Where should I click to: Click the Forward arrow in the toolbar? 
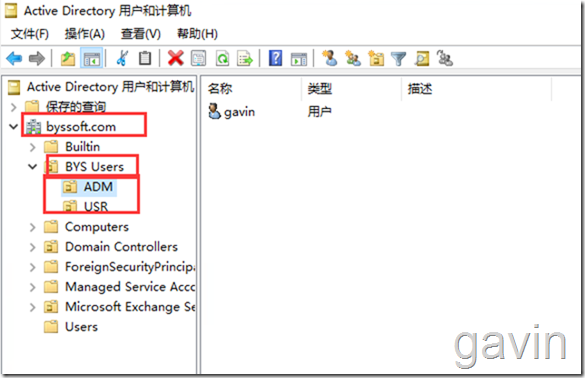[x=37, y=59]
